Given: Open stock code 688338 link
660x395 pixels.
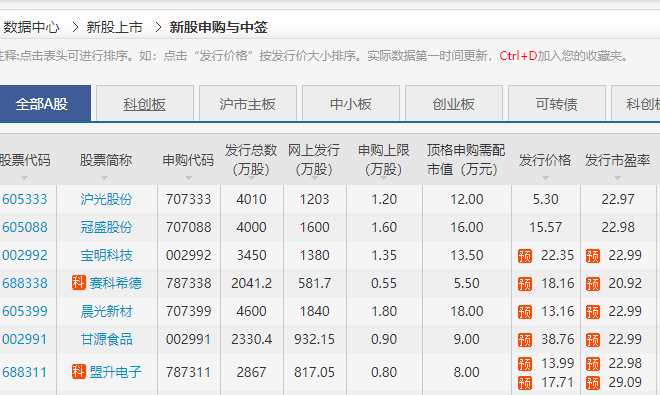Looking at the screenshot, I should tap(25, 283).
